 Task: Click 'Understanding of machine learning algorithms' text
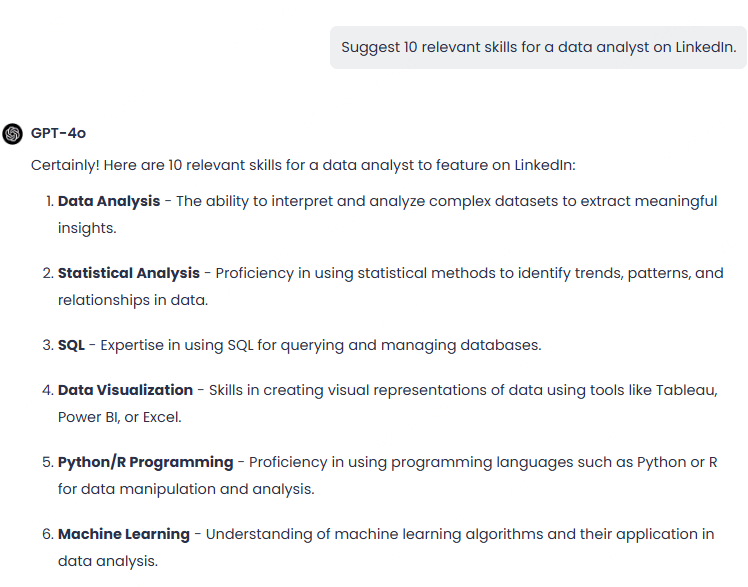tap(374, 534)
